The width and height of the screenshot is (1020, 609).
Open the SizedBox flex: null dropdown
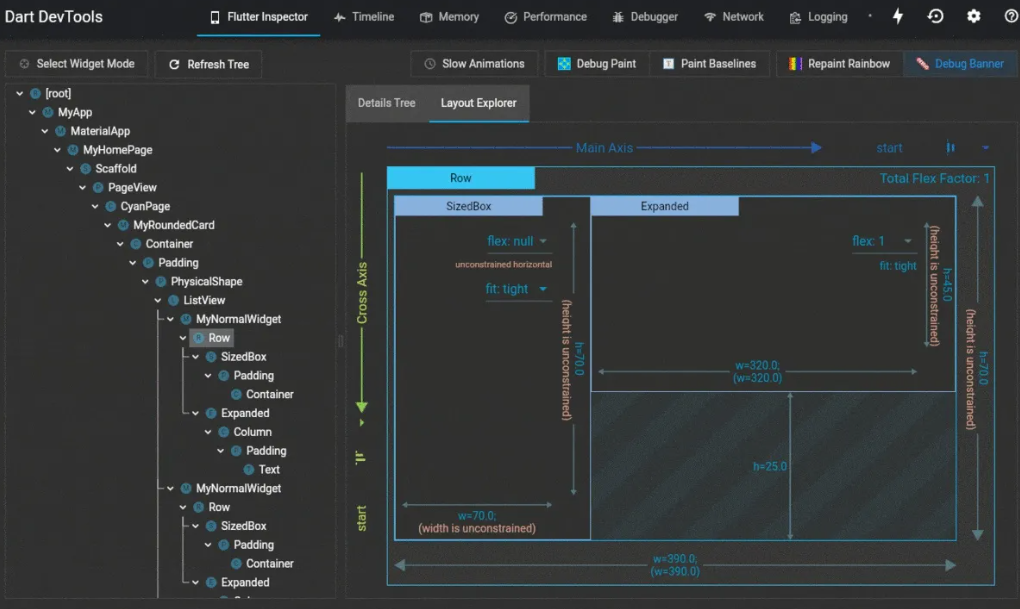click(x=517, y=241)
